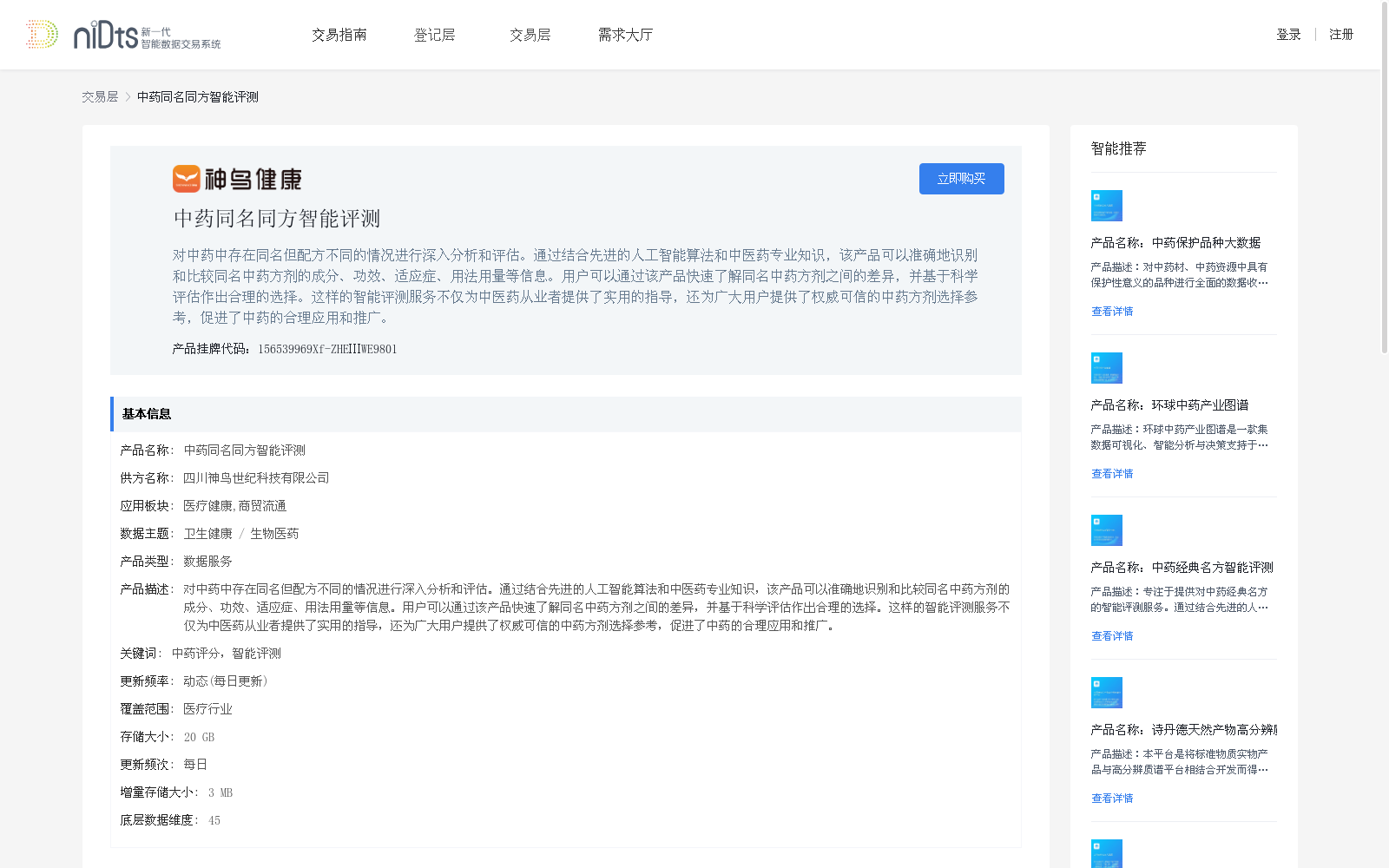Click the main title 中药同名同方智能评测

(277, 219)
